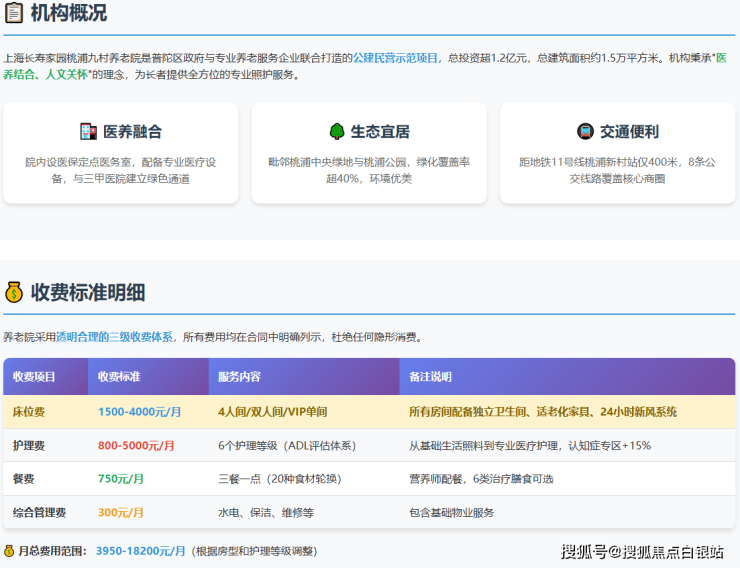Click the money bag icon beside 收费标准明细
The width and height of the screenshot is (740, 568).
14,292
